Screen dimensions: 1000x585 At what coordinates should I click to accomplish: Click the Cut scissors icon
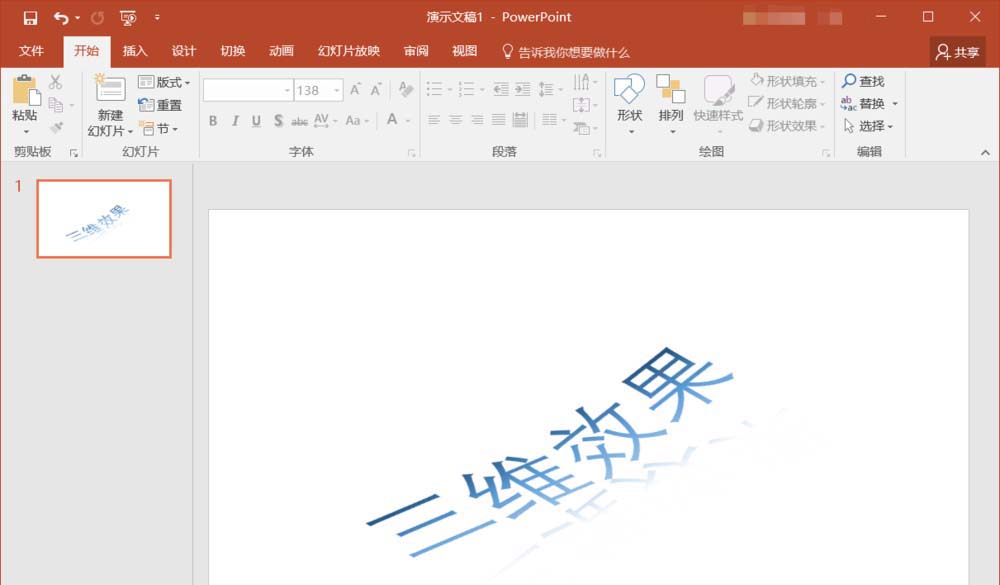[x=55, y=82]
